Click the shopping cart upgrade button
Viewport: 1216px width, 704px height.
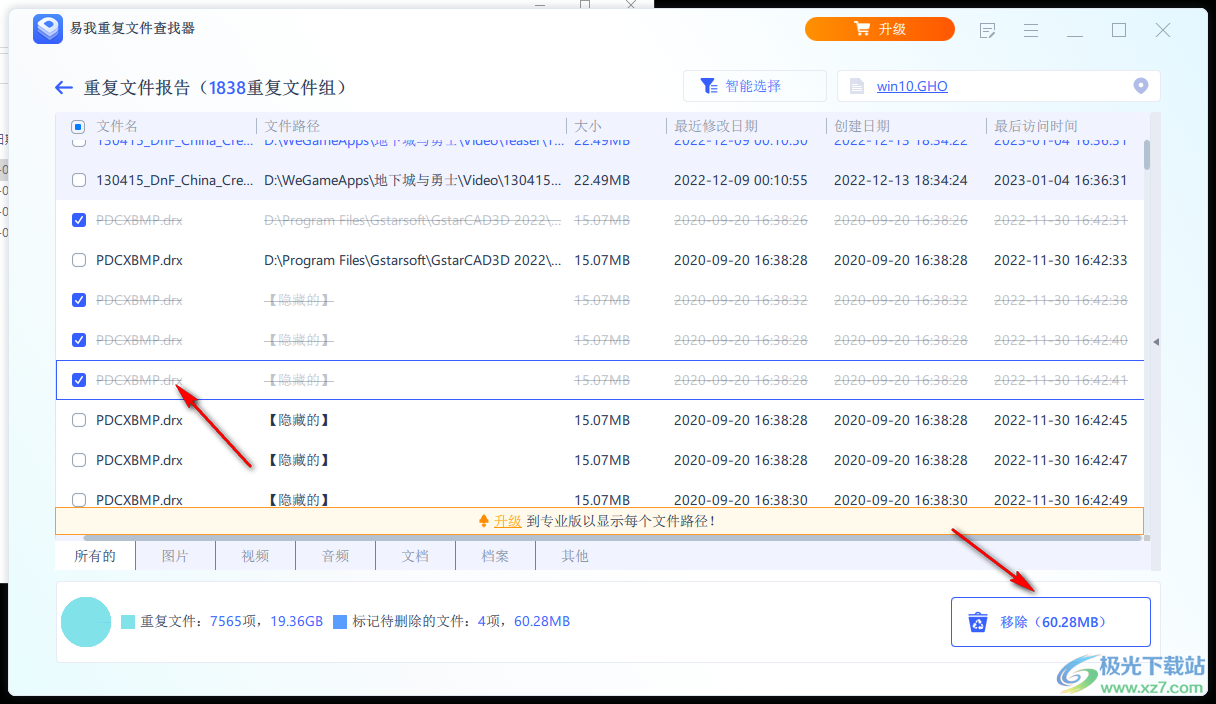pos(880,29)
